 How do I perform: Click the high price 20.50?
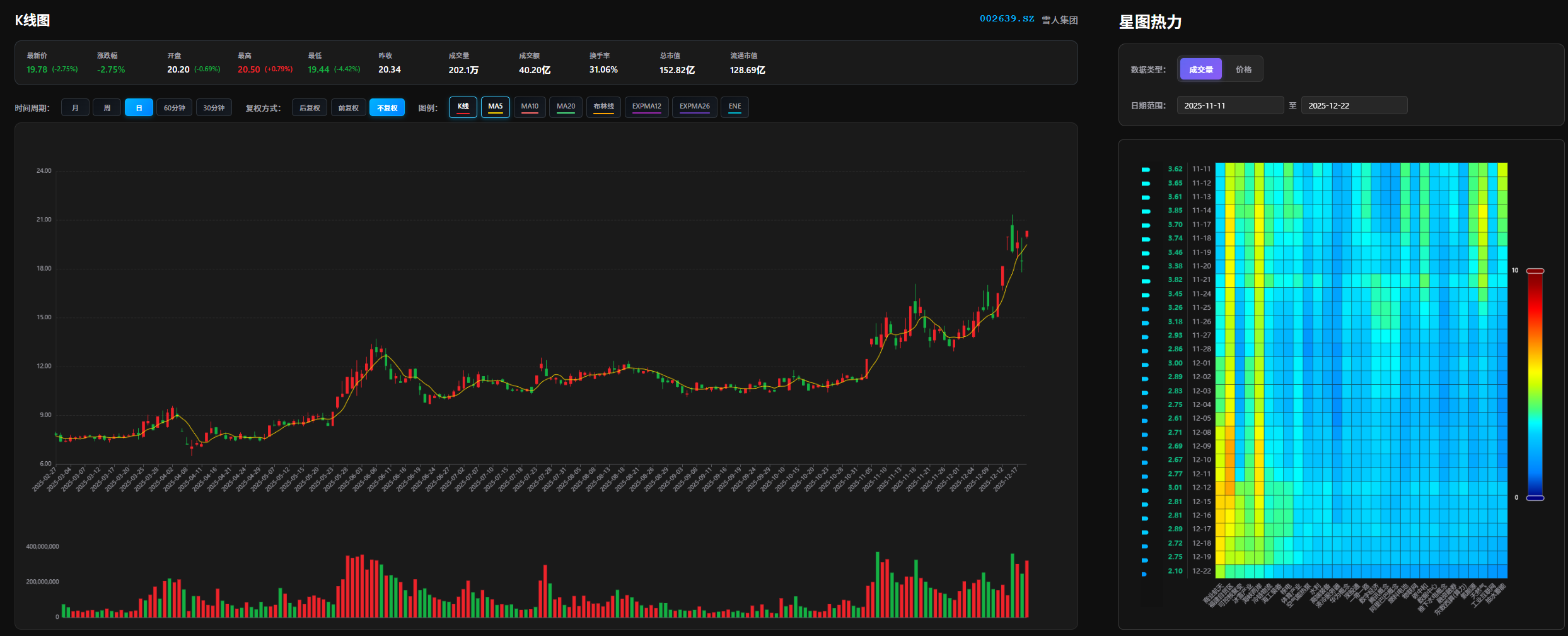(x=248, y=69)
